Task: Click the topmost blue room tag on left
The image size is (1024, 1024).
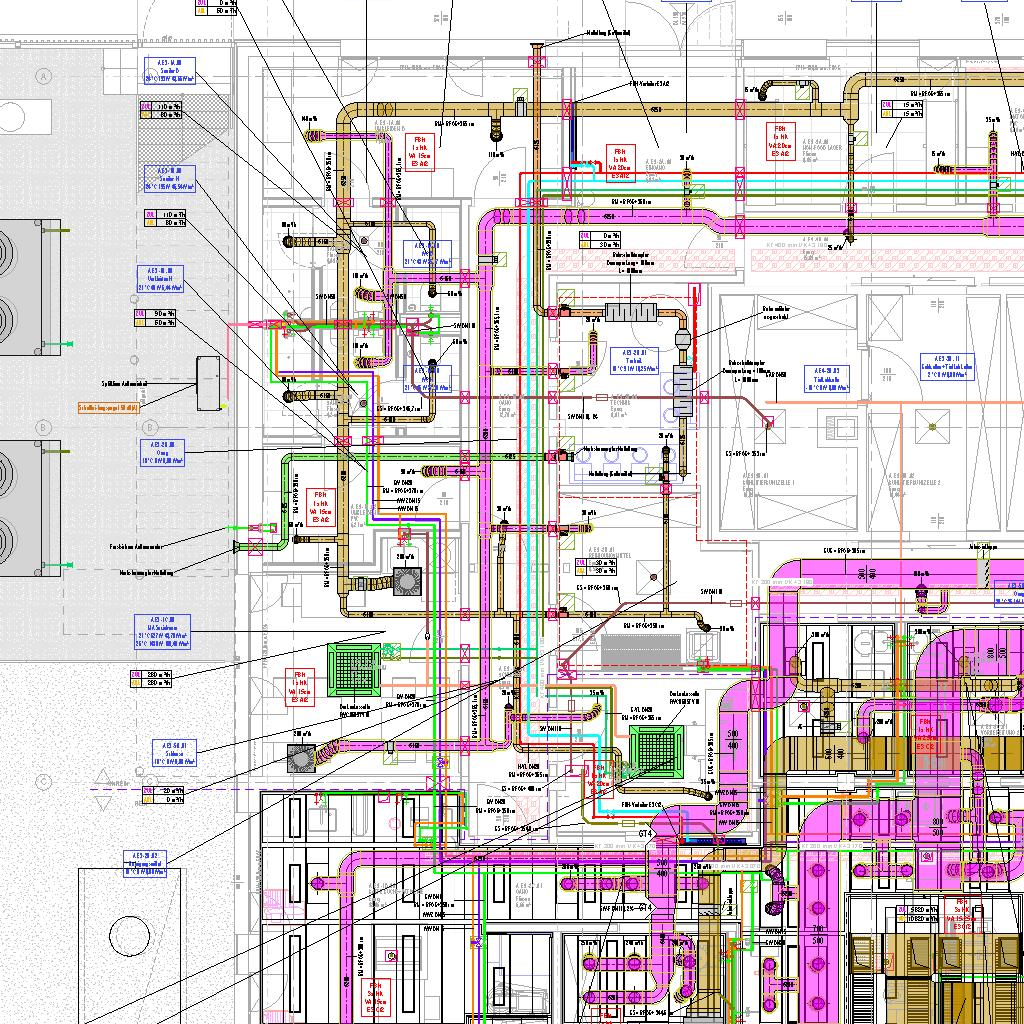Action: (x=168, y=69)
